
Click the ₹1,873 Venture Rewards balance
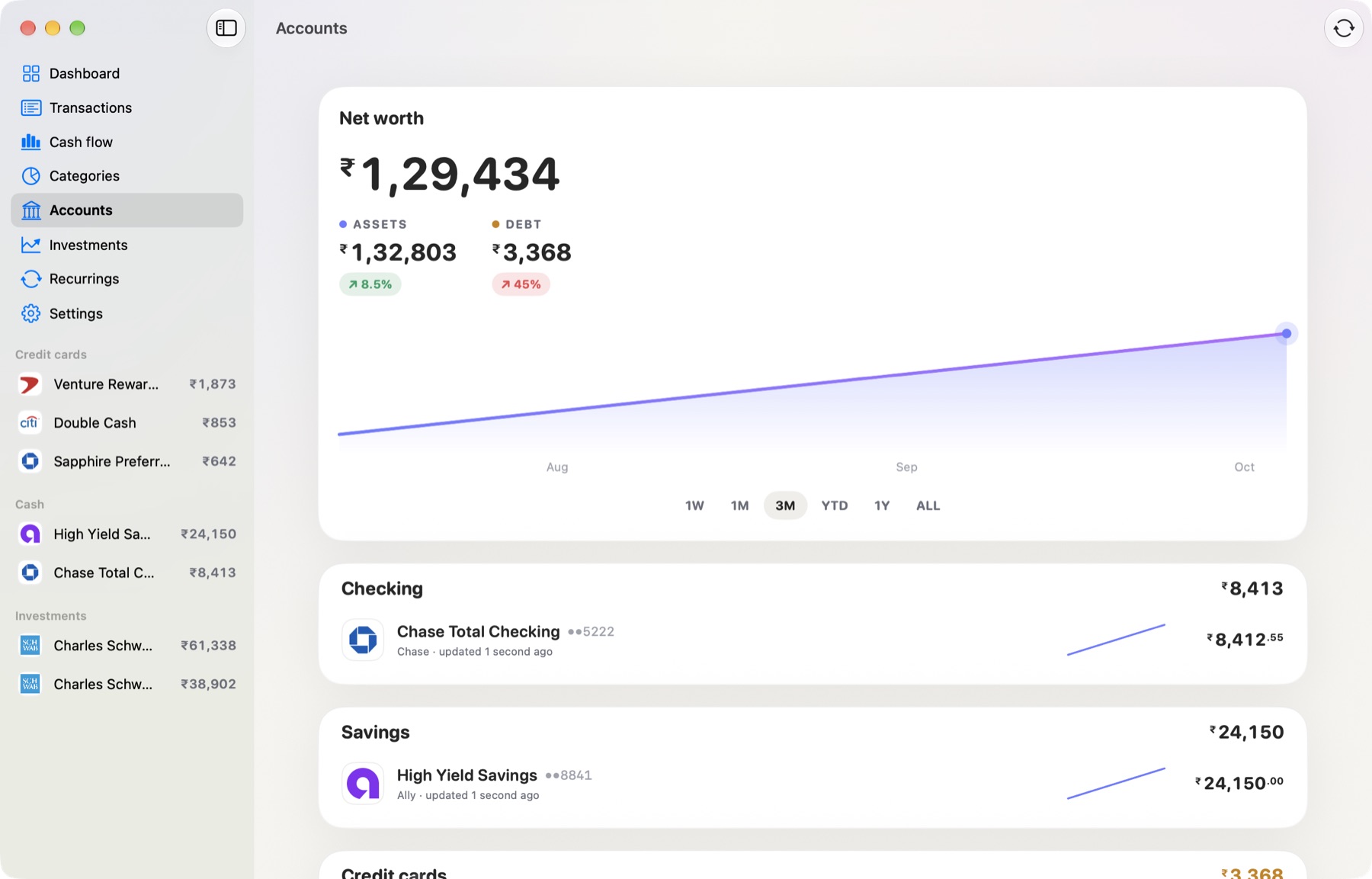click(213, 384)
